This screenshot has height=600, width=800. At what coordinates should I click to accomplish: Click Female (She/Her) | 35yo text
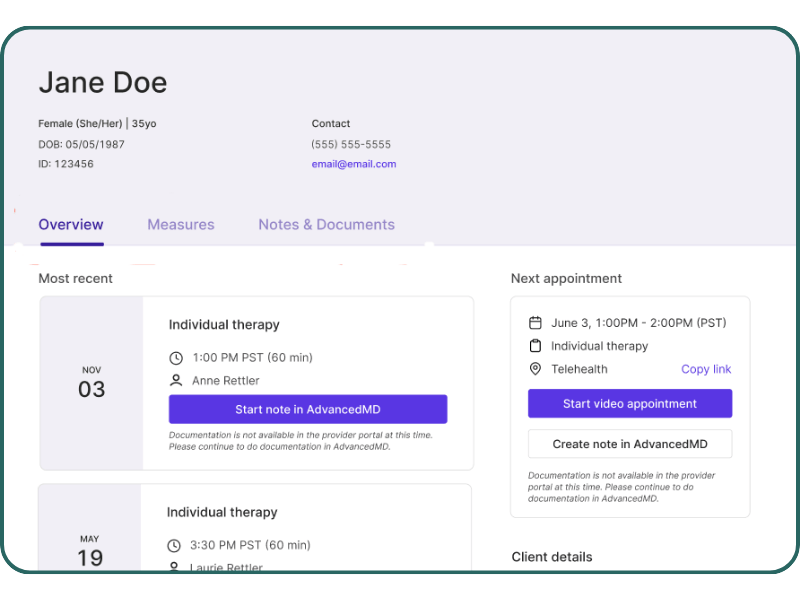(x=97, y=123)
